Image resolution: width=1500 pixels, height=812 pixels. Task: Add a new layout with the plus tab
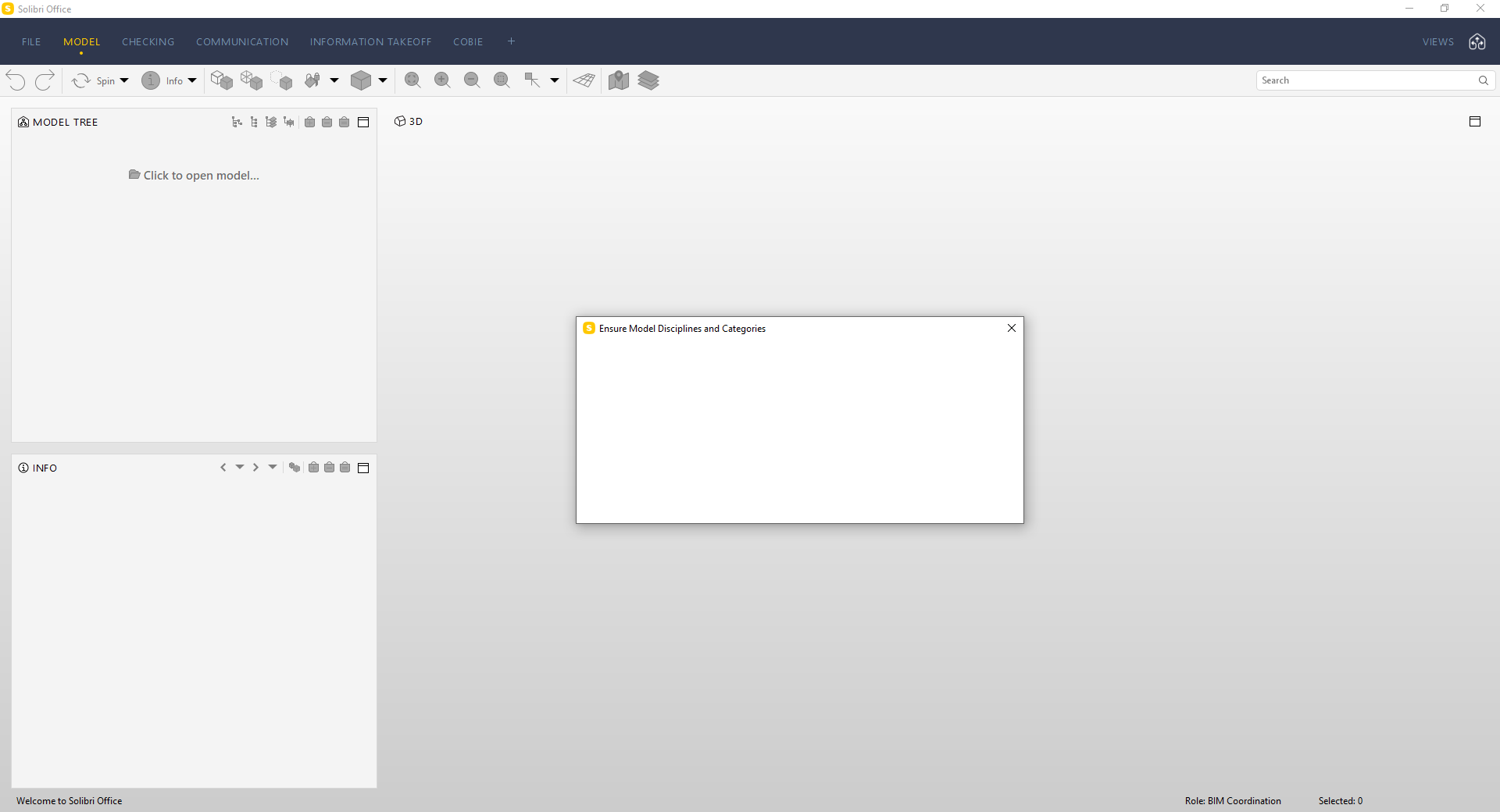[x=511, y=41]
